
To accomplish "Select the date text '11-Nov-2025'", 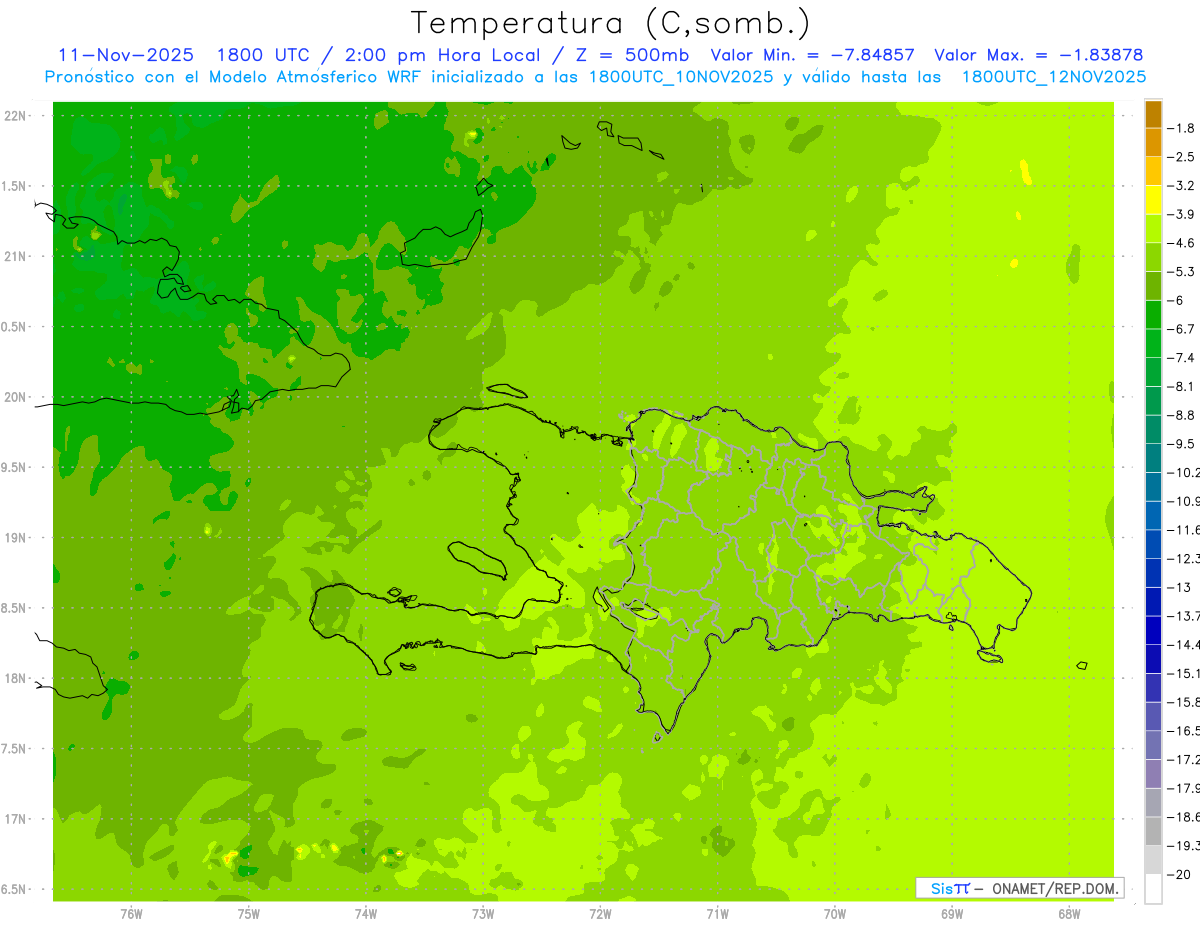I will coord(126,55).
